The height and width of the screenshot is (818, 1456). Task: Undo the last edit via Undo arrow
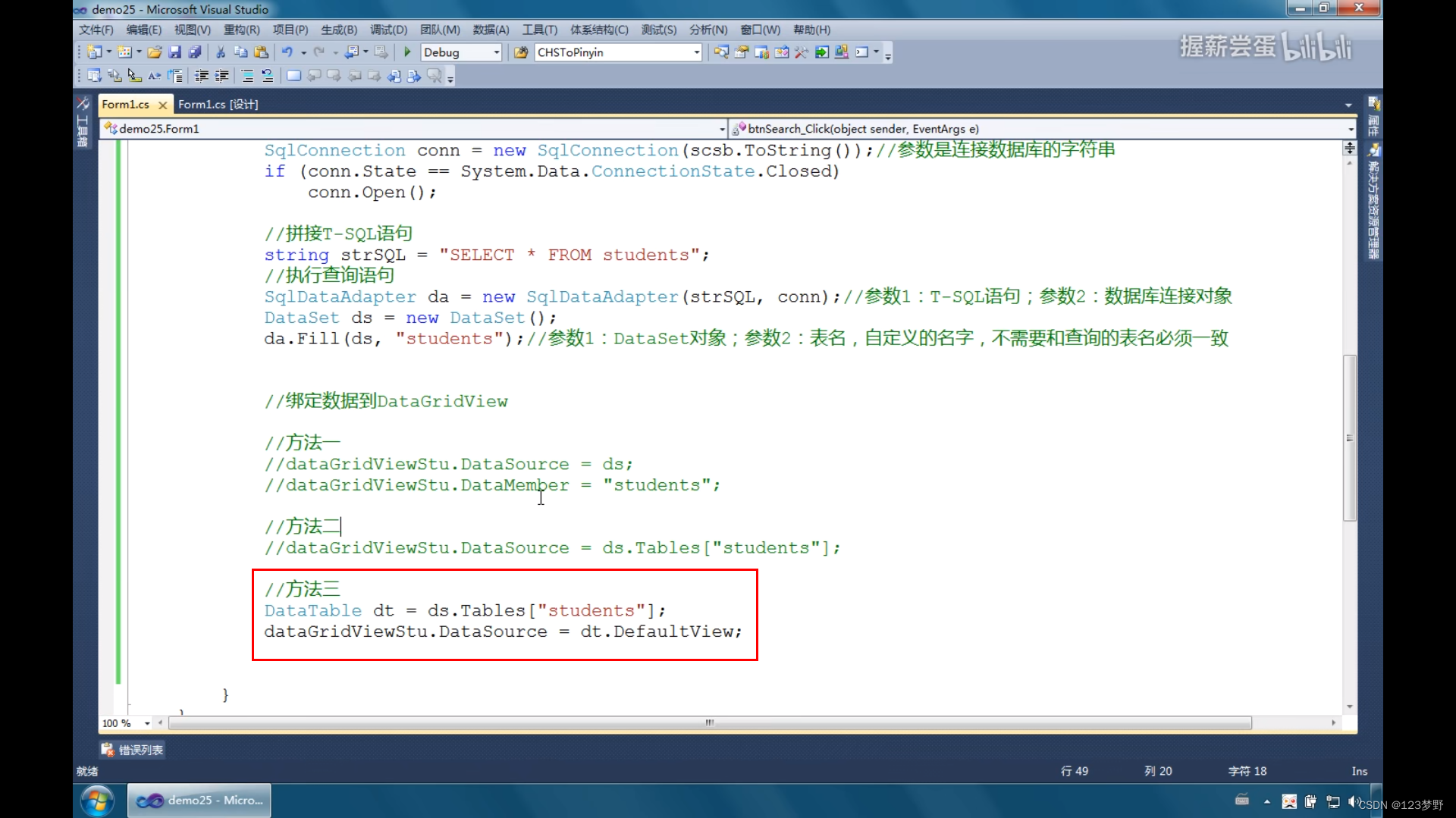coord(287,52)
